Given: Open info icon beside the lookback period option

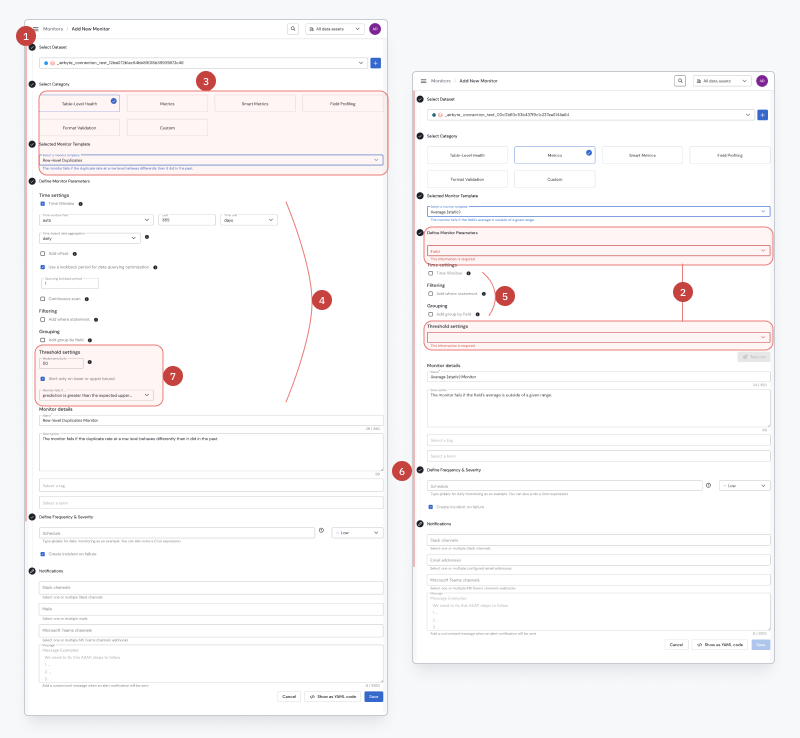Looking at the screenshot, I should point(155,267).
